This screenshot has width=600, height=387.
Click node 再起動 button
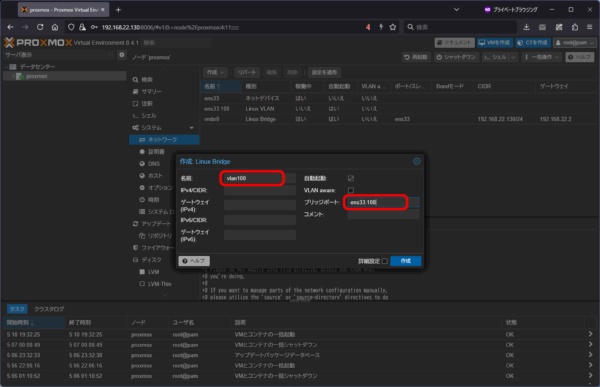(416, 57)
